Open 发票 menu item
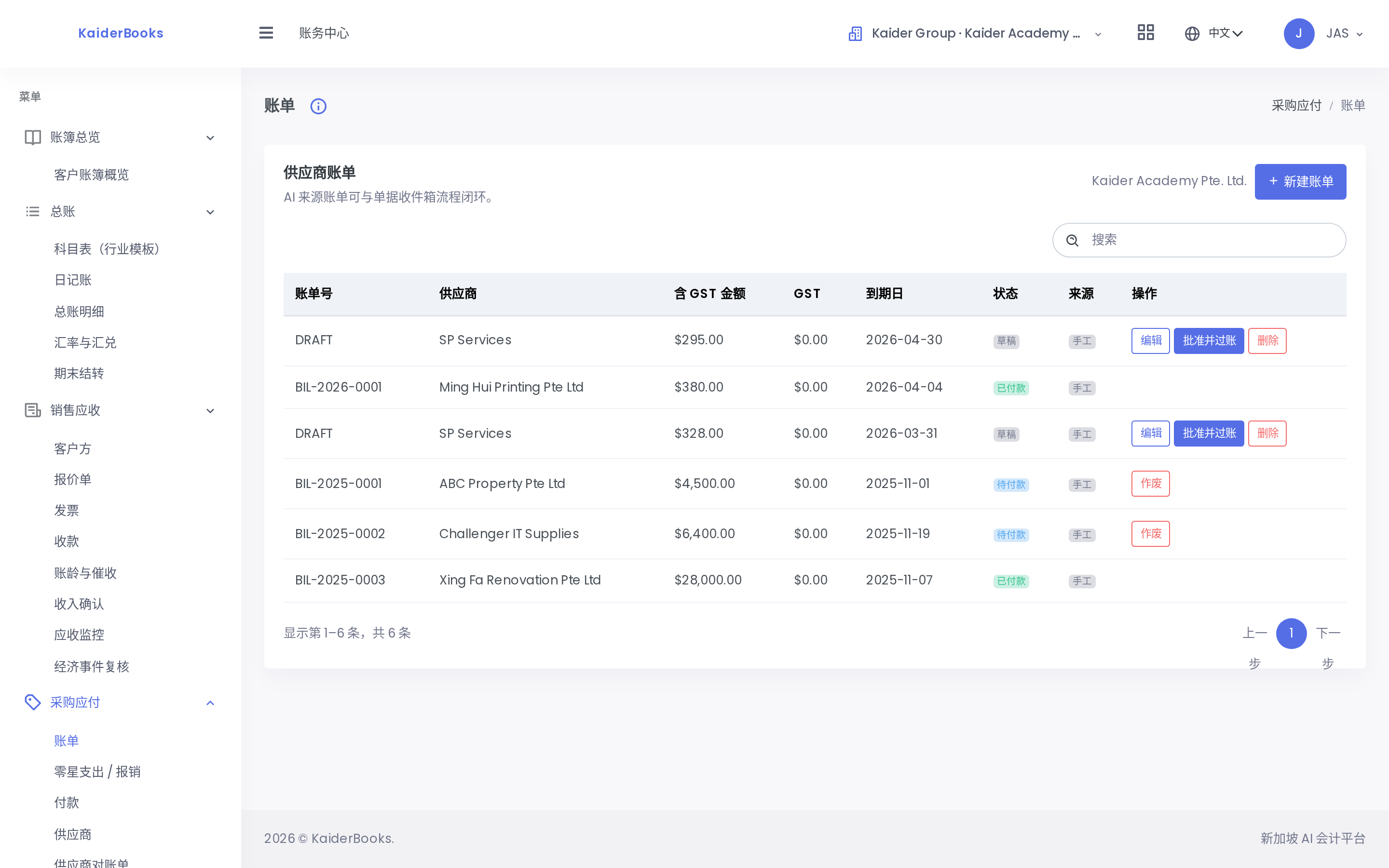The height and width of the screenshot is (868, 1389). [x=66, y=511]
